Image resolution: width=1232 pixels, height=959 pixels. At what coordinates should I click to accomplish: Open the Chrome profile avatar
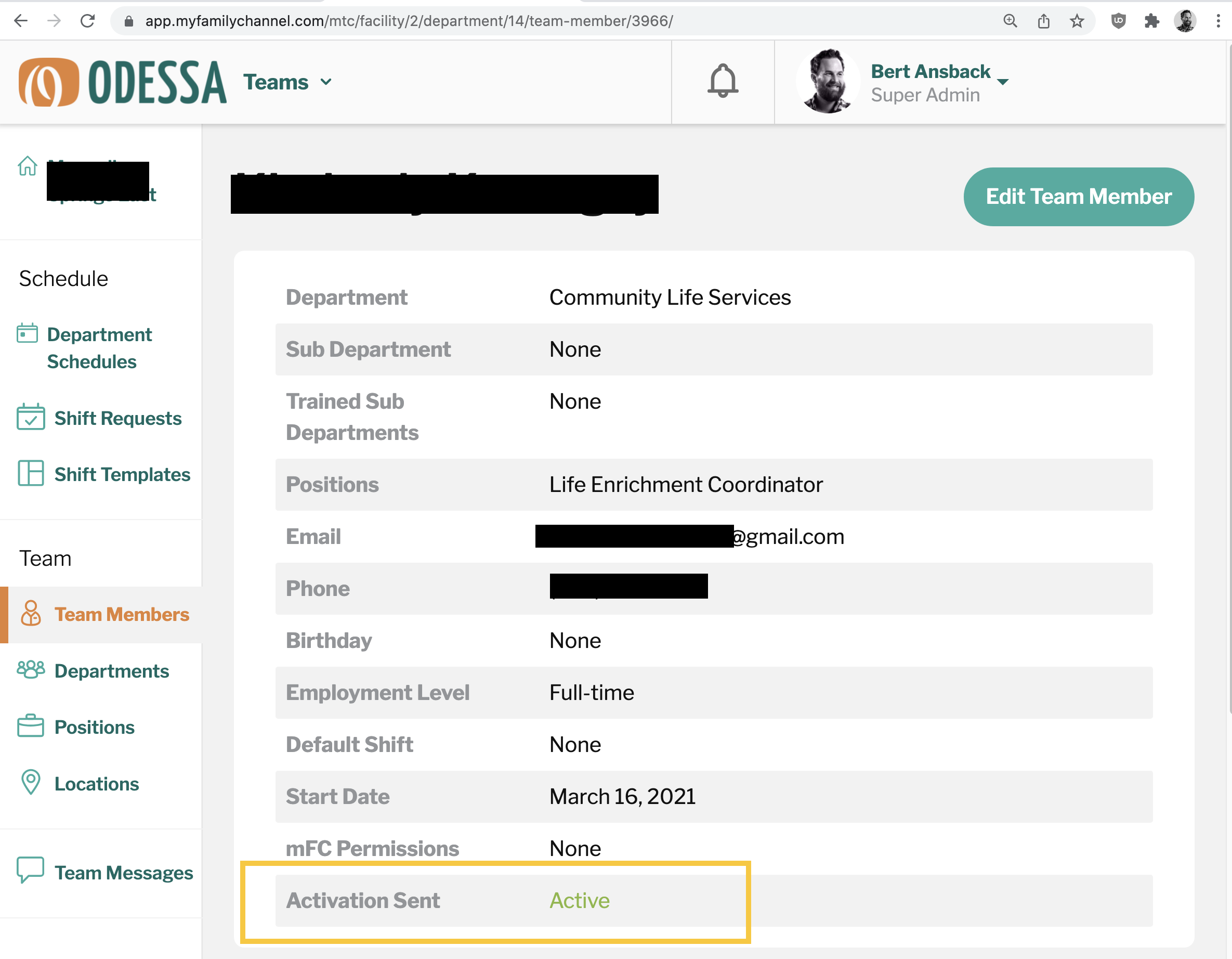pyautogui.click(x=1185, y=21)
